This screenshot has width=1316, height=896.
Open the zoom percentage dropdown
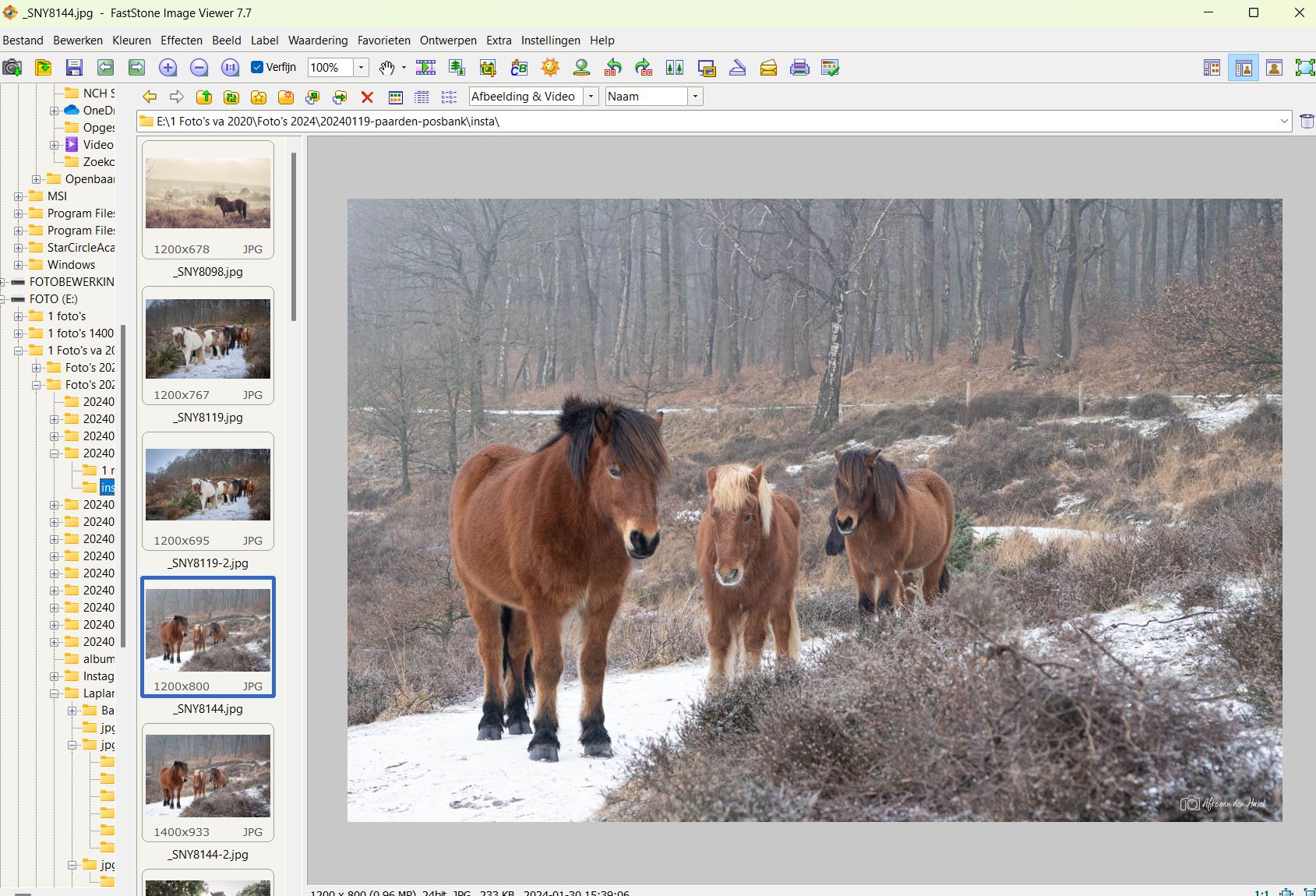pyautogui.click(x=361, y=68)
